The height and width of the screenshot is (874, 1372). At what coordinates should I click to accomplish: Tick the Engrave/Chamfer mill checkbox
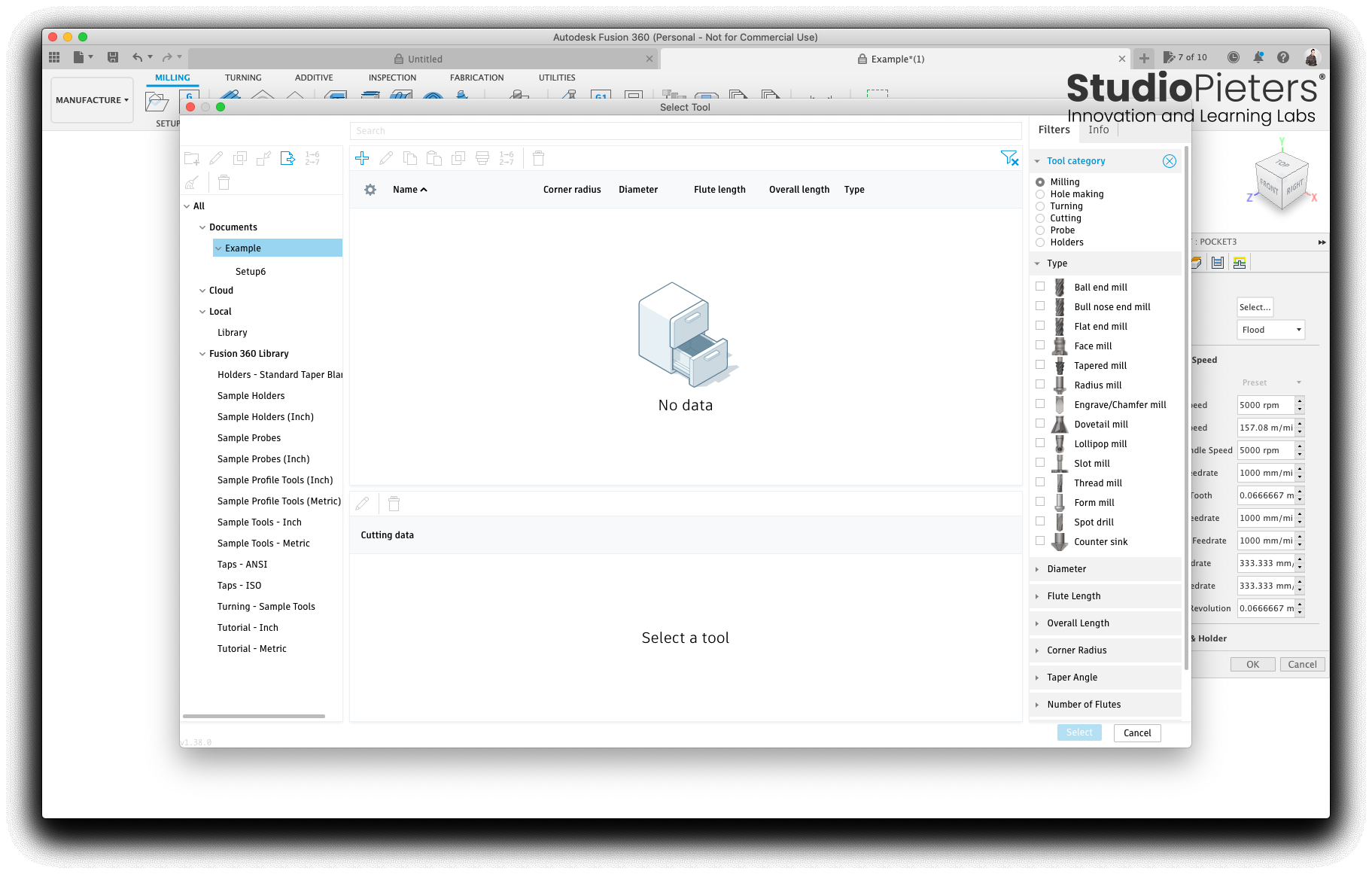point(1040,404)
